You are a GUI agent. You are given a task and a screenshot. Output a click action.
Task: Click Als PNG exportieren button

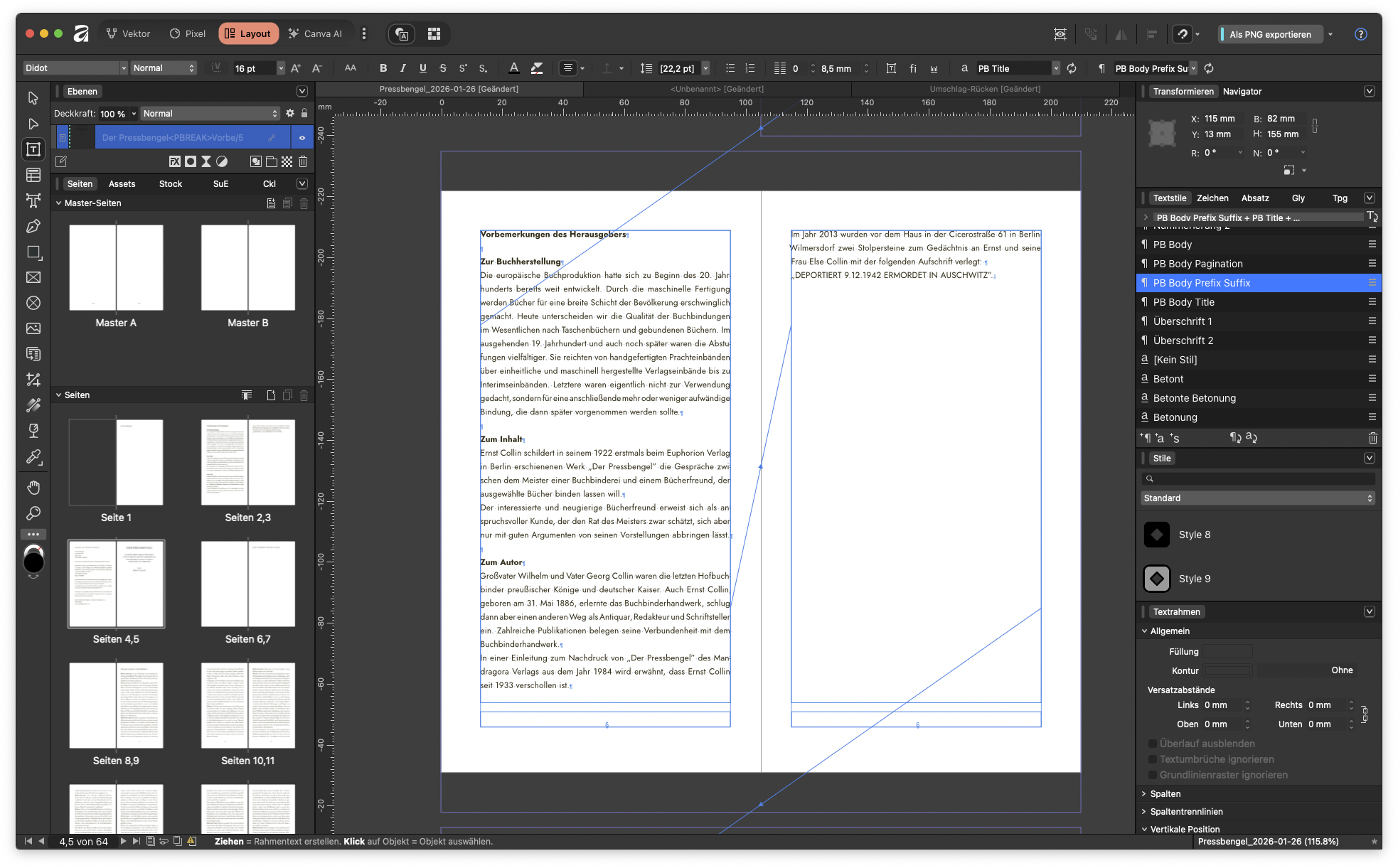(x=1270, y=34)
